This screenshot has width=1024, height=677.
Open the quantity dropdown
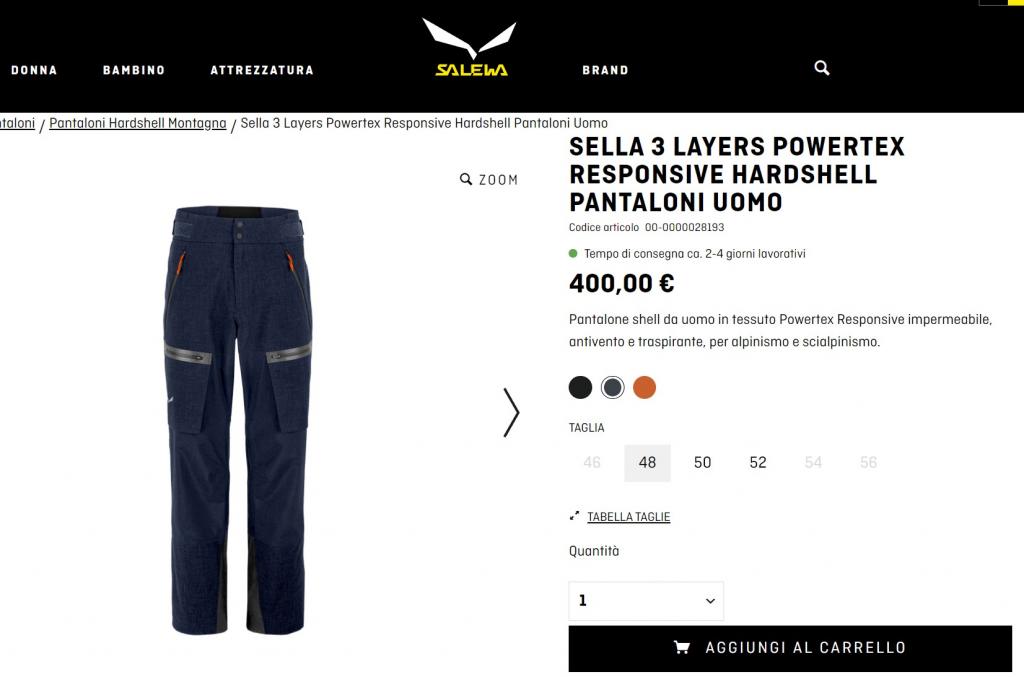646,601
